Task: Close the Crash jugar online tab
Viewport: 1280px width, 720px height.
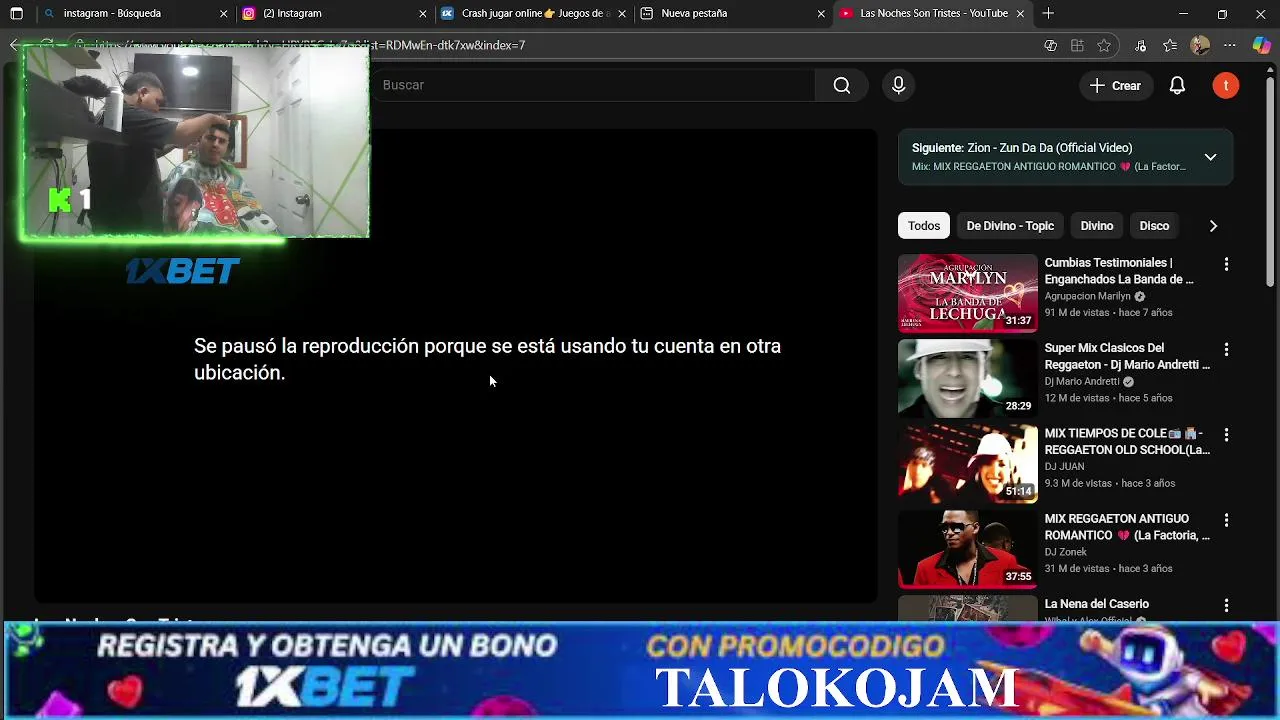Action: [622, 14]
